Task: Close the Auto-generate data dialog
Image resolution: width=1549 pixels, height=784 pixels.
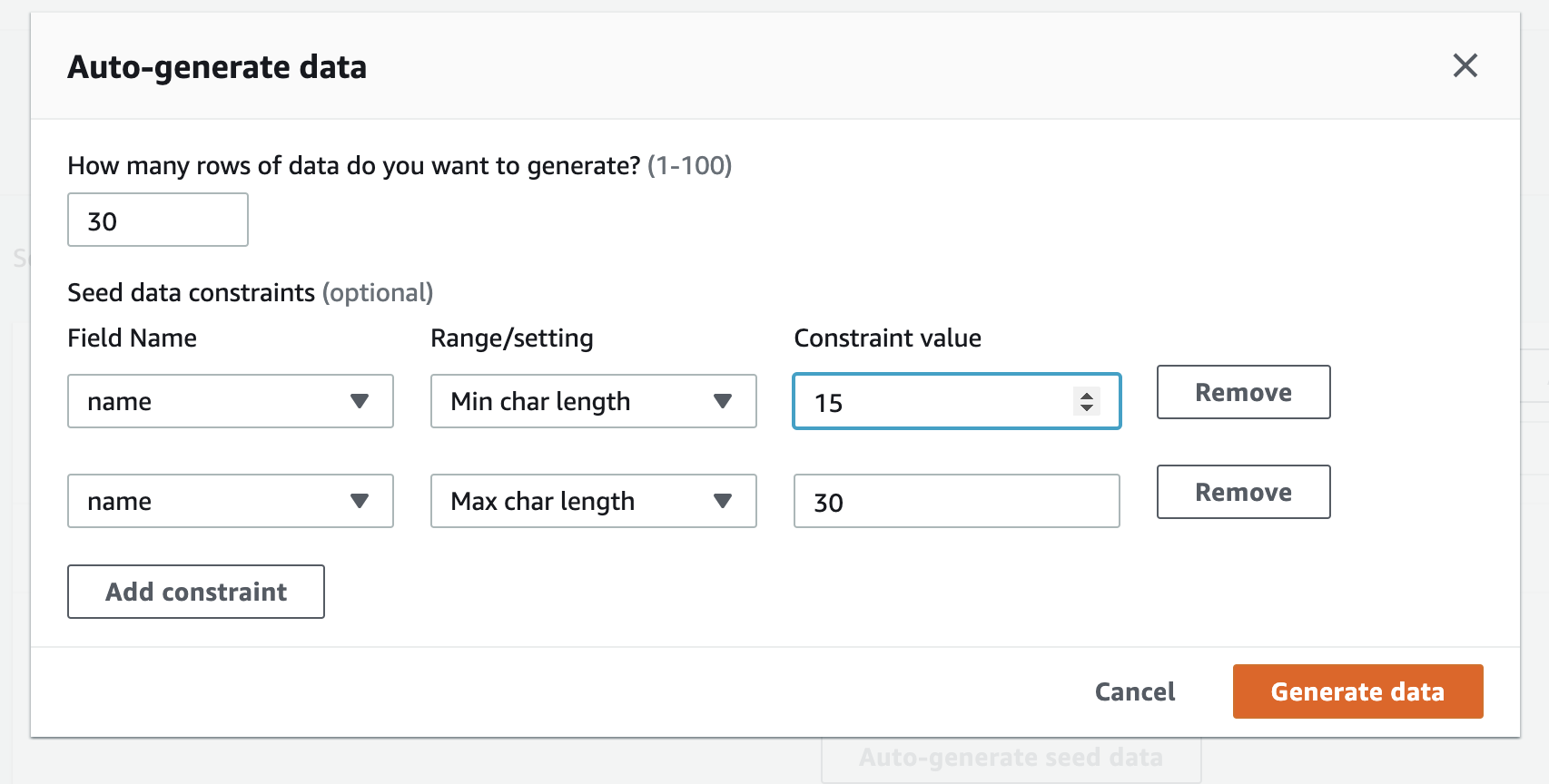Action: click(x=1465, y=65)
